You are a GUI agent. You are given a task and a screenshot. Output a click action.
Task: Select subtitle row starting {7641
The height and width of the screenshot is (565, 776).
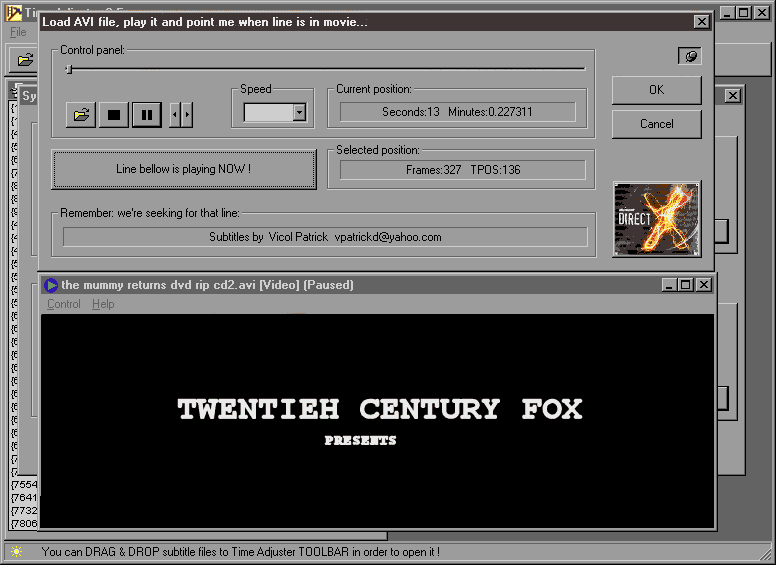coord(24,497)
